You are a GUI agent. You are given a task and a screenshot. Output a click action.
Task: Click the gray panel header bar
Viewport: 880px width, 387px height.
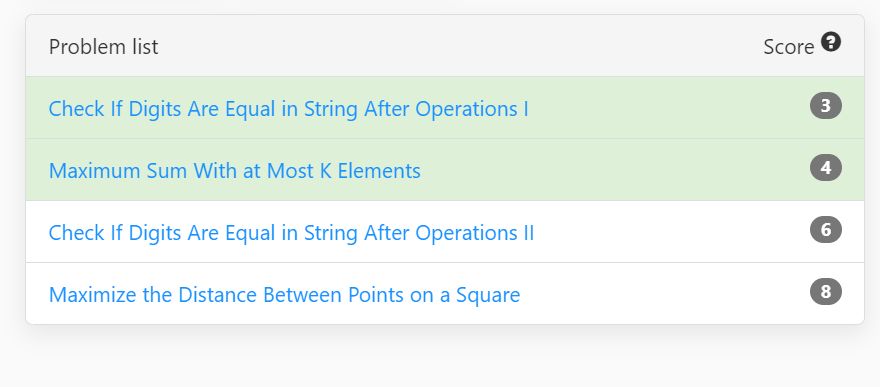point(445,46)
